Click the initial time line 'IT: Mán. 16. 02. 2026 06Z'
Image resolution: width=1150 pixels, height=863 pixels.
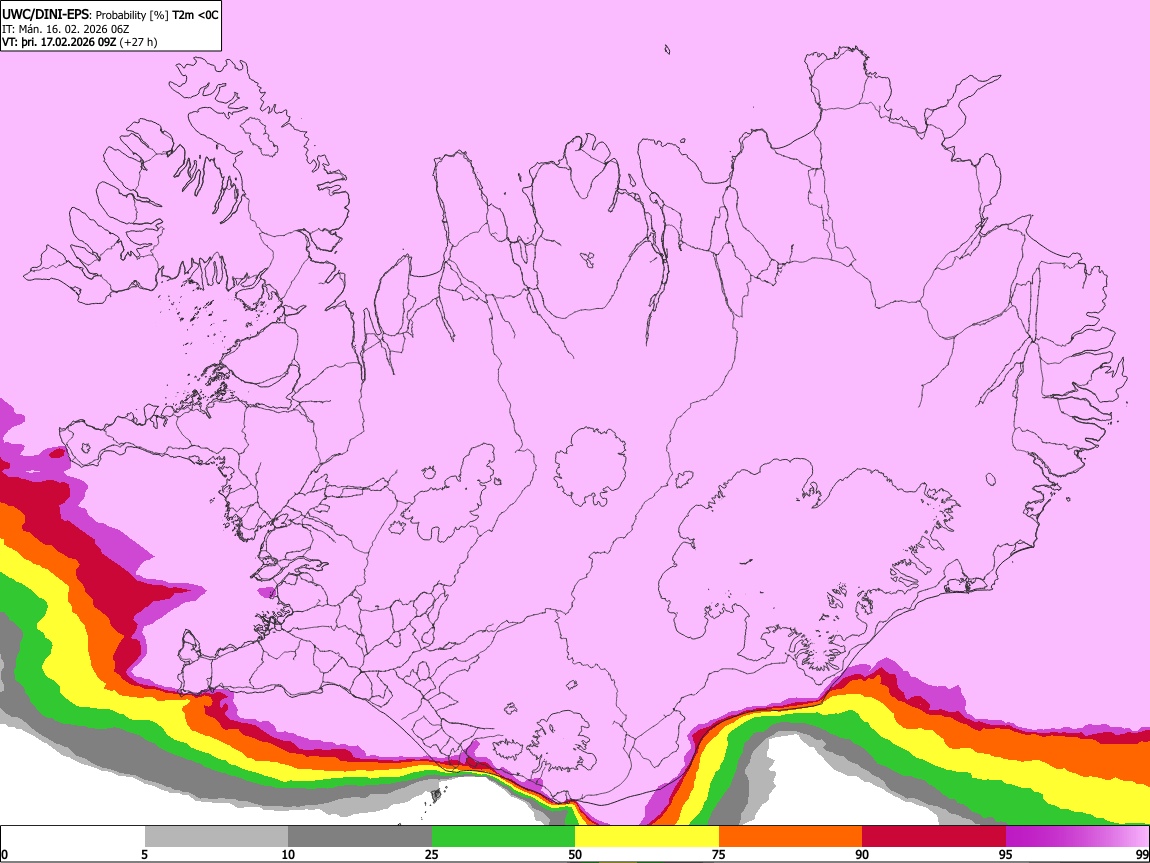[x=66, y=29]
